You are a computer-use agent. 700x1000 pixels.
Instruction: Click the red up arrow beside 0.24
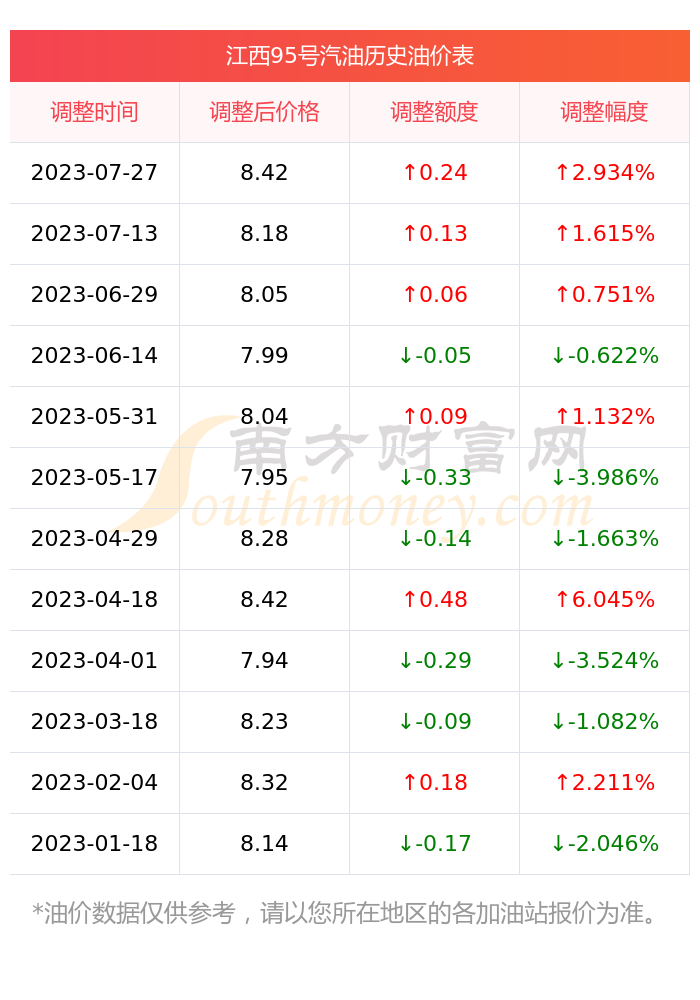(410, 172)
